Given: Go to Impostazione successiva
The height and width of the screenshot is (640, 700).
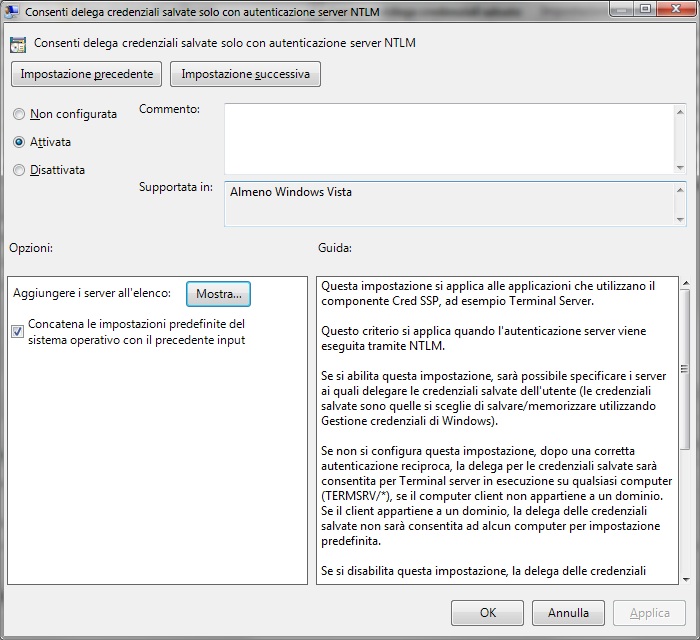Looking at the screenshot, I should pyautogui.click(x=246, y=74).
